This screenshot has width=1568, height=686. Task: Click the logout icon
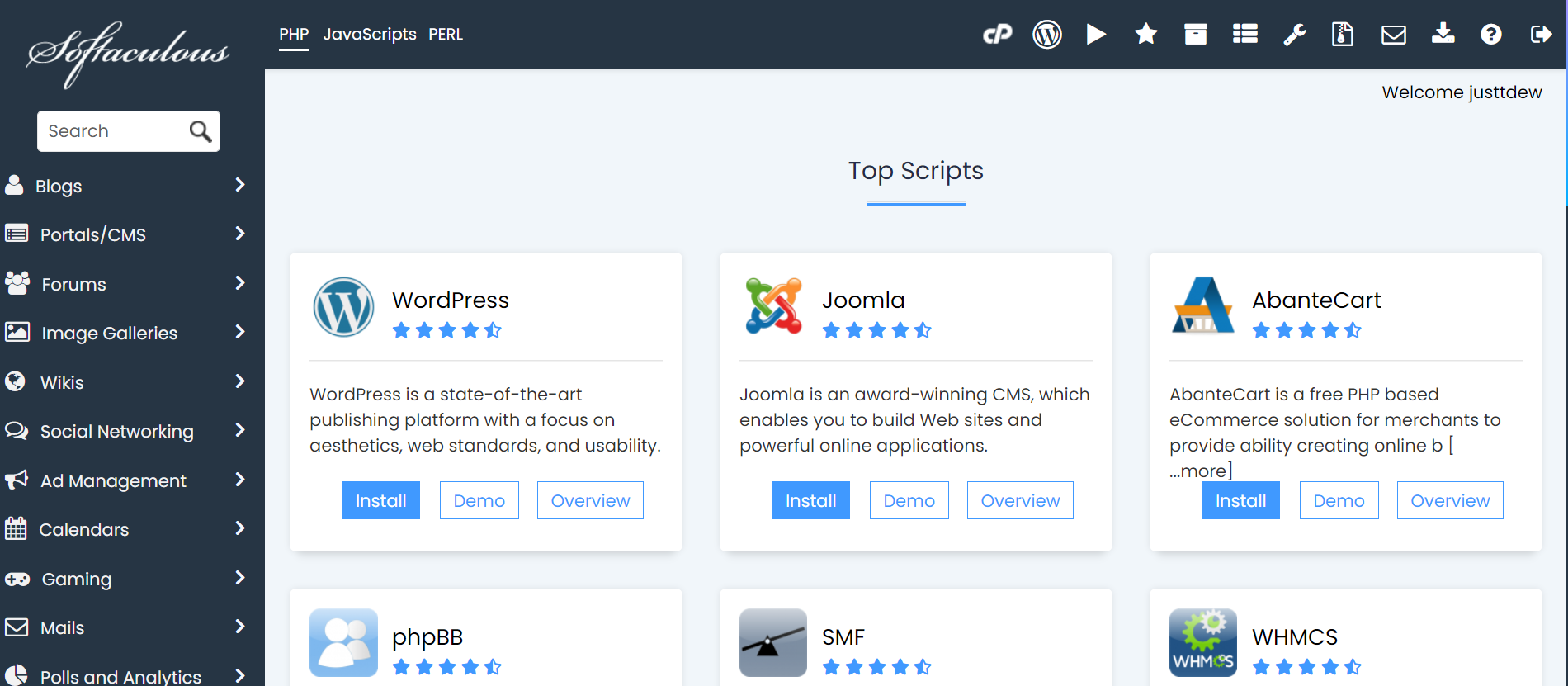(1541, 34)
